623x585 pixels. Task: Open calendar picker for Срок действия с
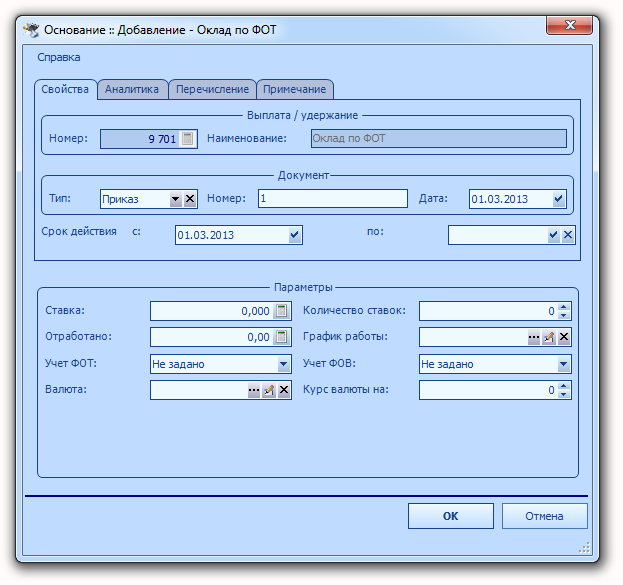294,235
